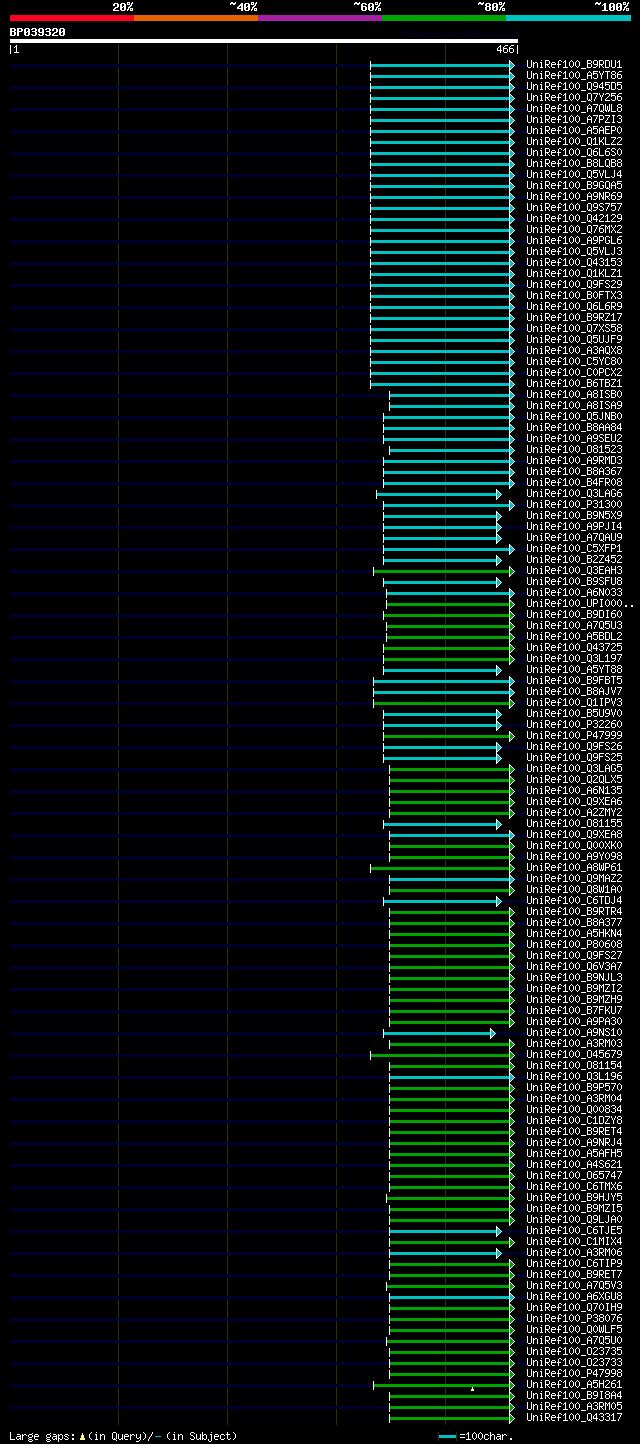Image resolution: width=640 pixels, height=1444 pixels.
Task: Click UniRef100_P47999 hit name
Action: pyautogui.click(x=574, y=736)
